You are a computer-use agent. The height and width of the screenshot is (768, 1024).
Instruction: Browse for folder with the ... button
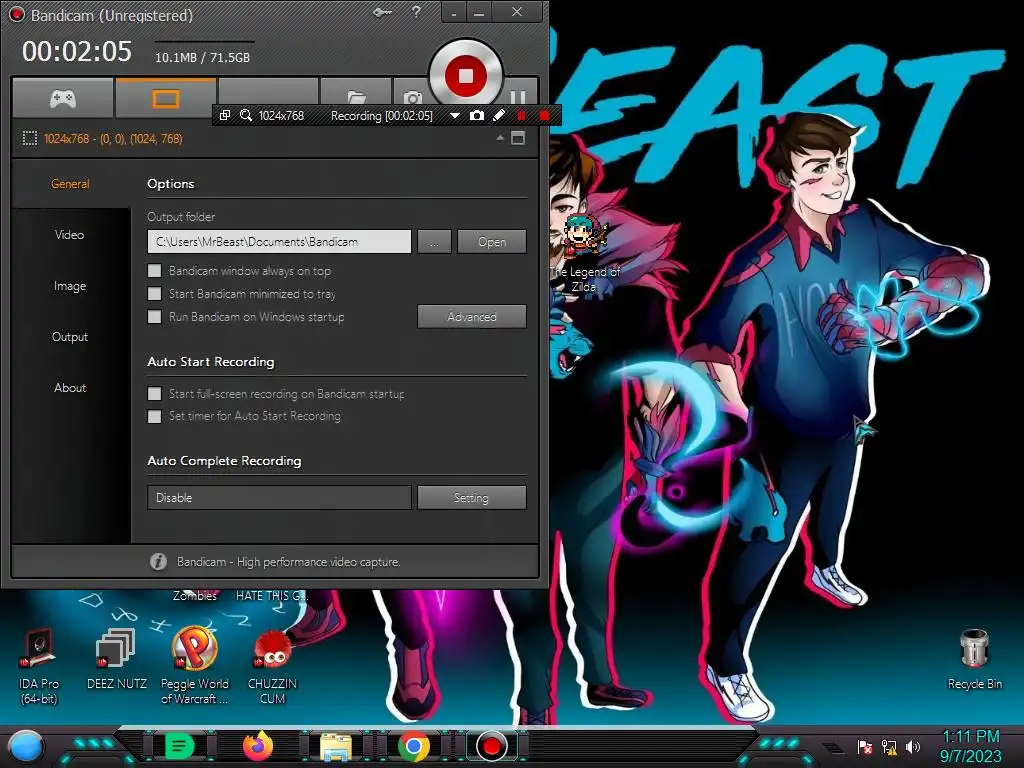click(x=434, y=242)
